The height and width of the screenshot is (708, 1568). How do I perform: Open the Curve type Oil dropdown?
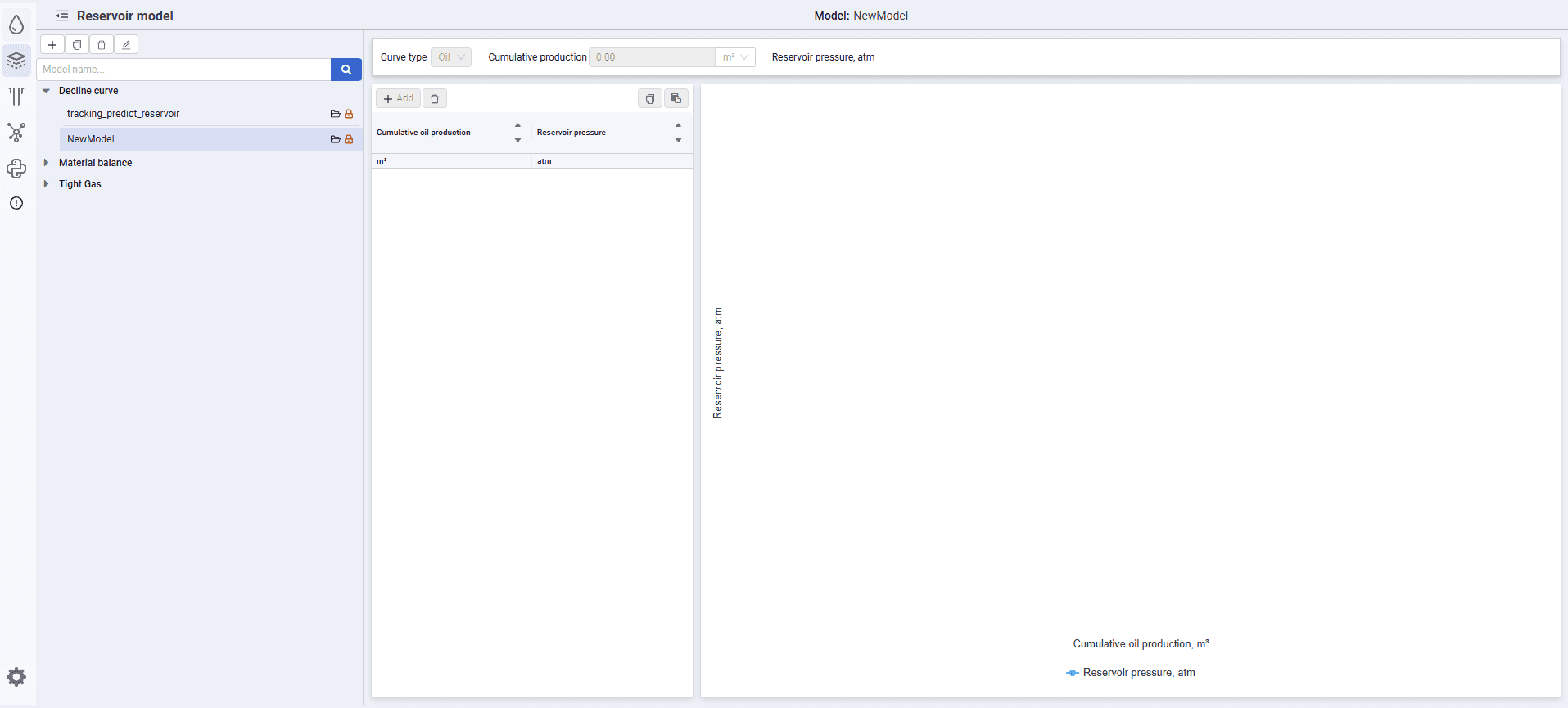[451, 57]
